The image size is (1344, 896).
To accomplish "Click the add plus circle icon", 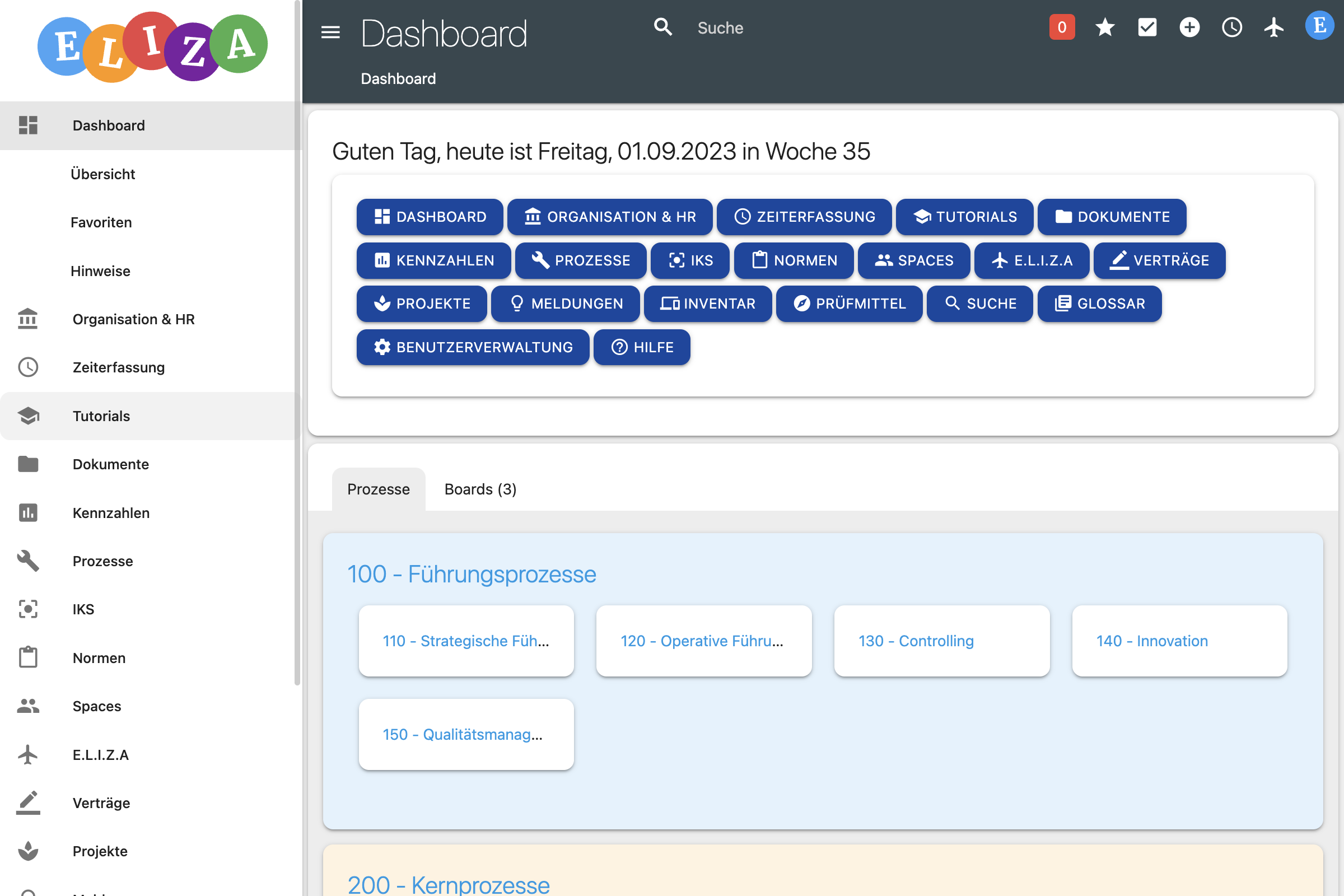I will pos(1189,27).
